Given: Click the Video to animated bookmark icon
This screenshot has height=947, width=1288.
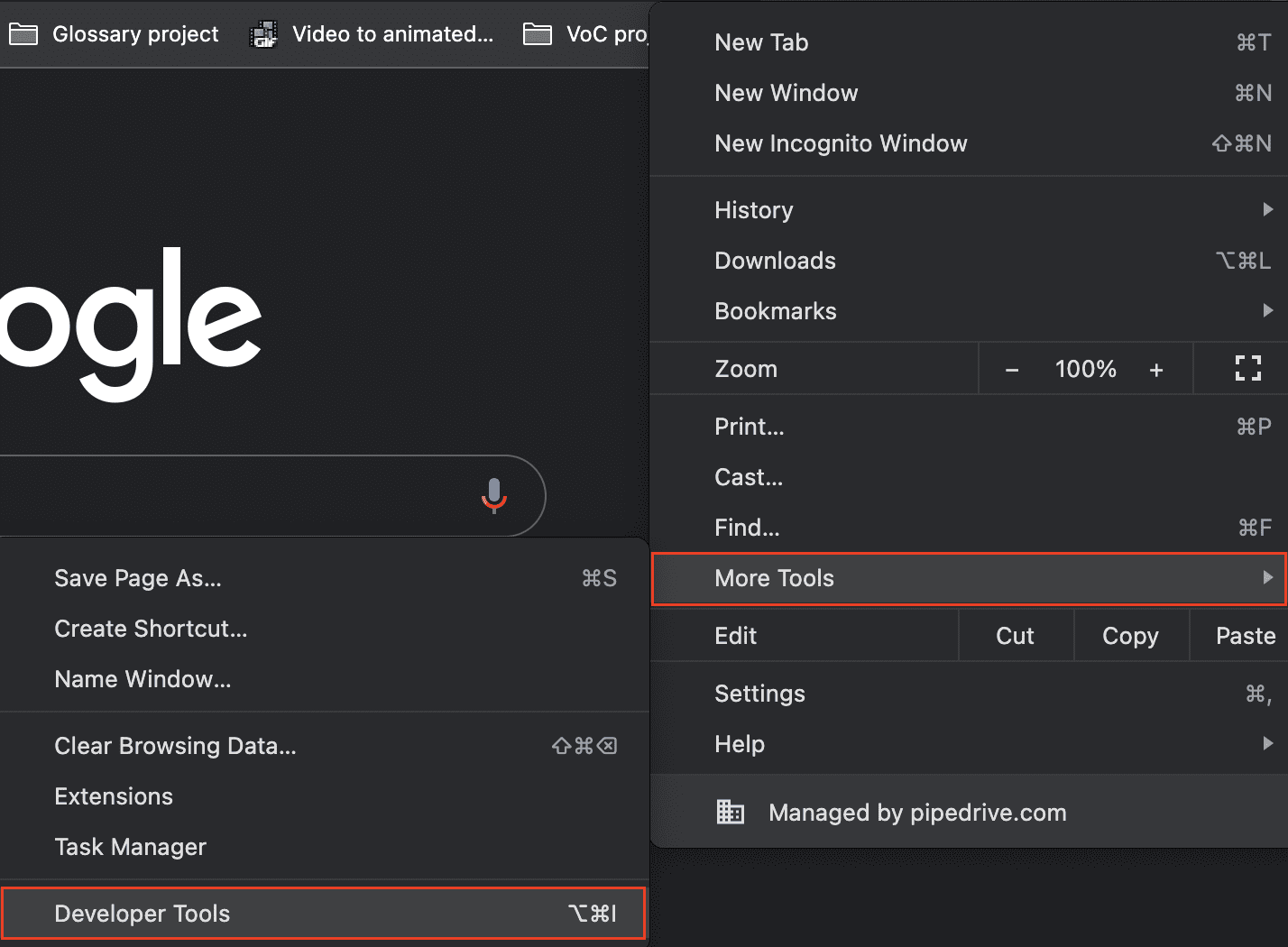Looking at the screenshot, I should [x=263, y=34].
